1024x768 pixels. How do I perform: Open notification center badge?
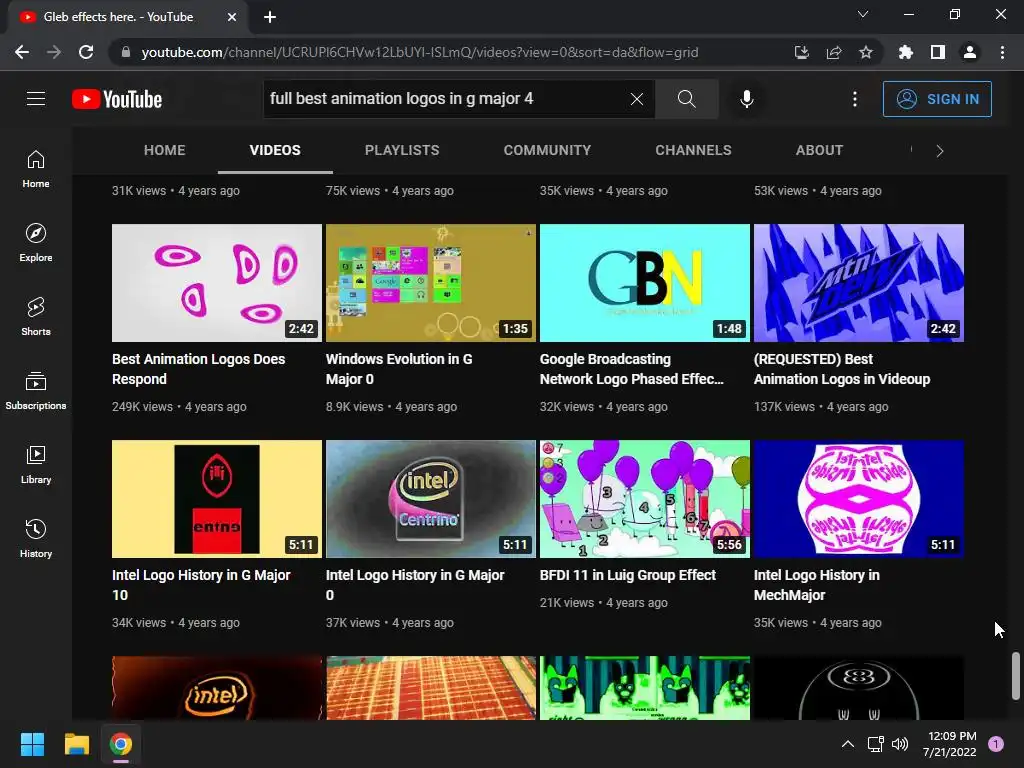(996, 744)
